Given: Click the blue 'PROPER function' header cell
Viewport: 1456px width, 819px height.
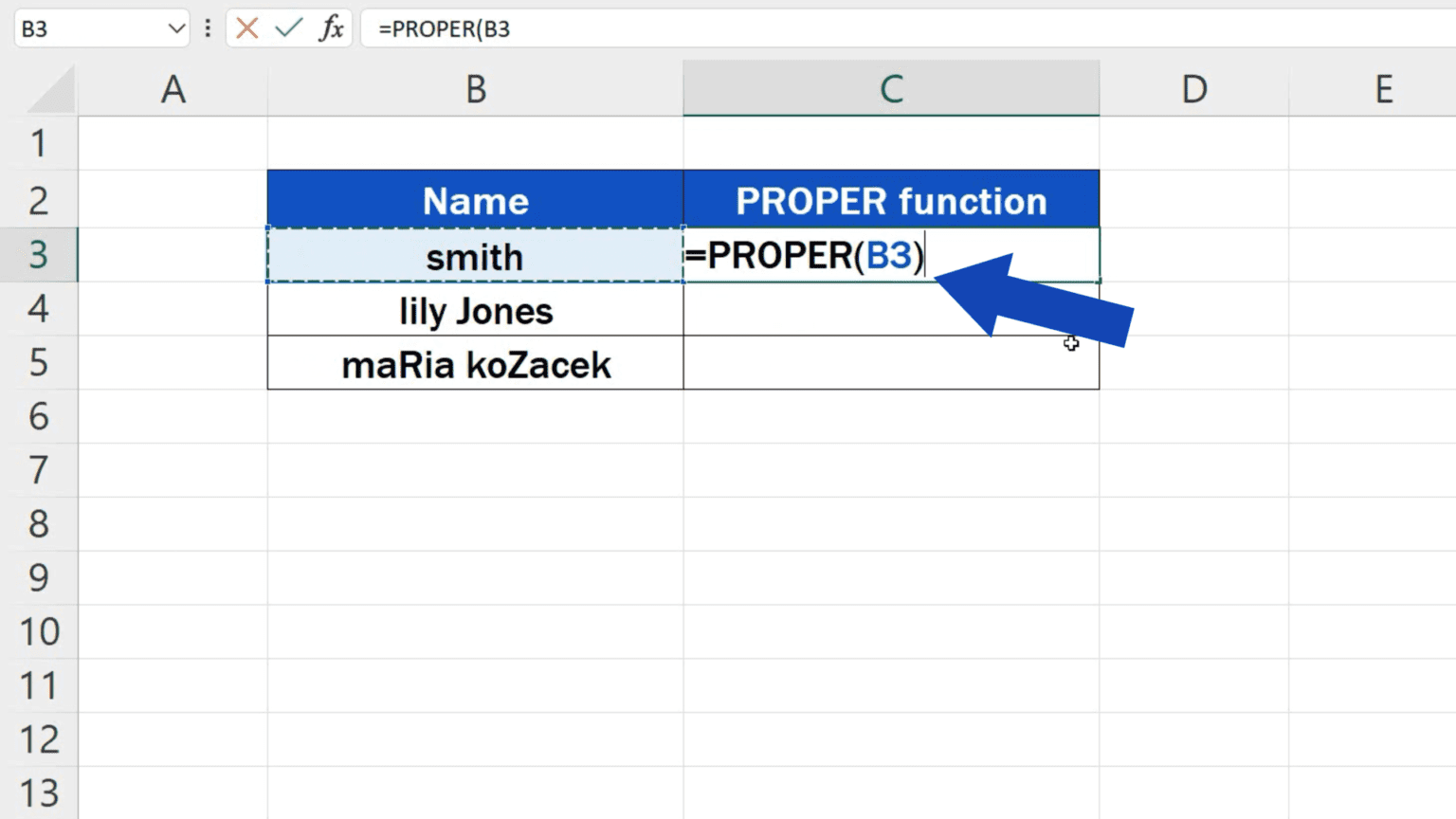Looking at the screenshot, I should point(890,200).
